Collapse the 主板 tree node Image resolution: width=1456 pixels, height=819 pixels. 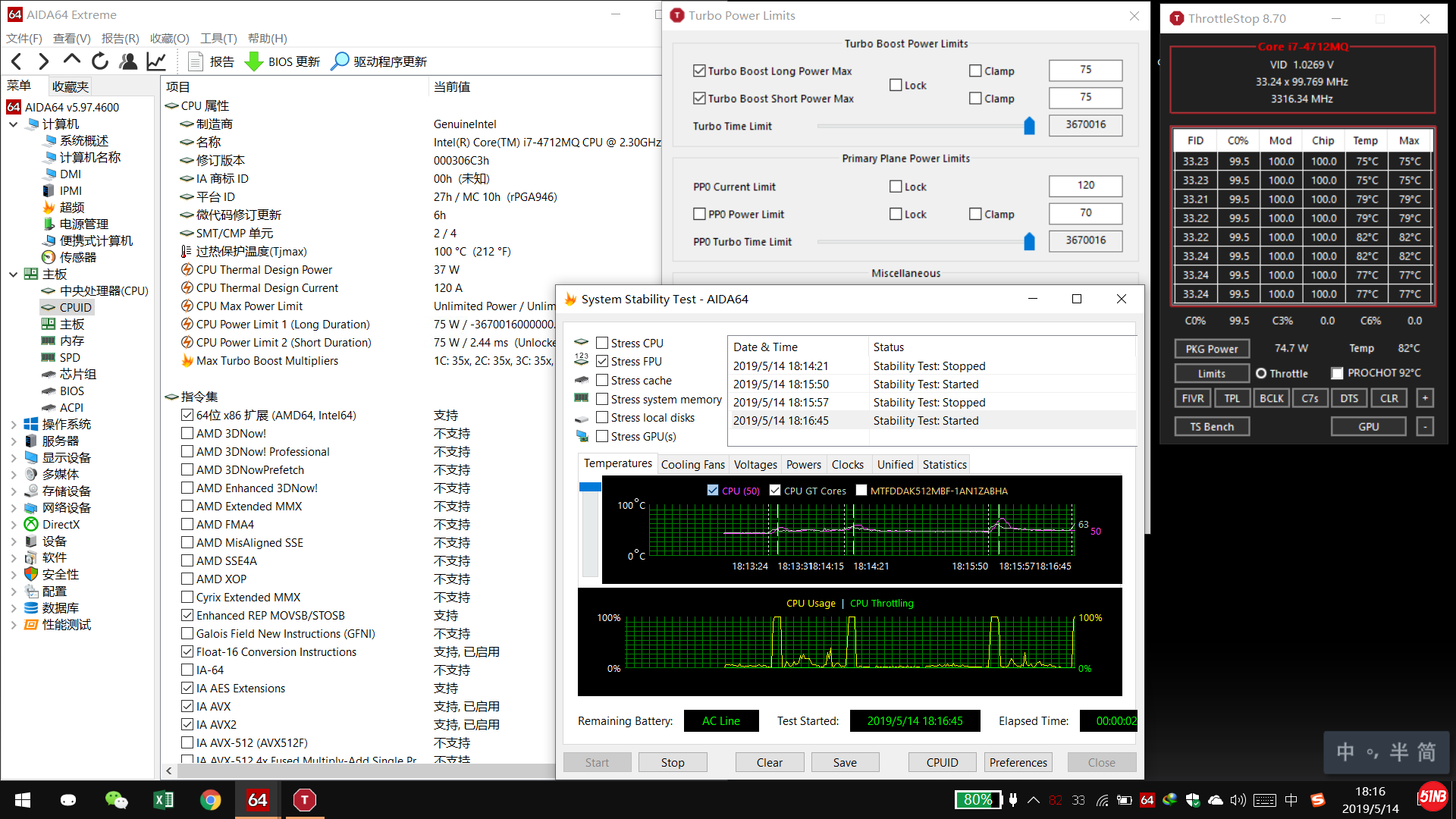[14, 274]
